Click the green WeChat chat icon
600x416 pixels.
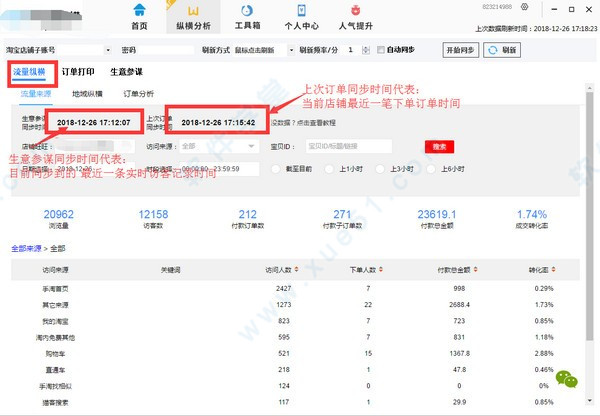point(567,379)
